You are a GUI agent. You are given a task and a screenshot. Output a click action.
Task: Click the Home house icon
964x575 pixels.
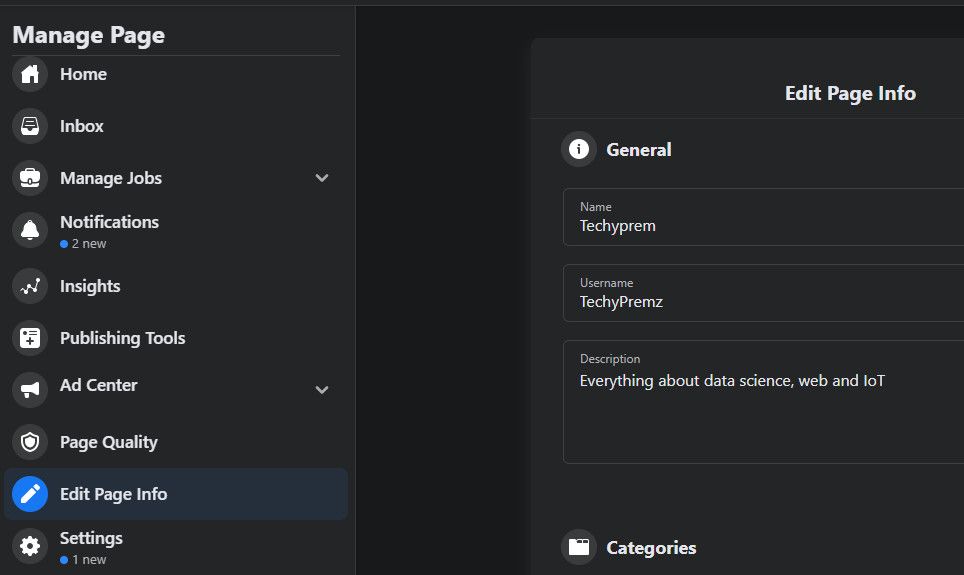pos(30,74)
